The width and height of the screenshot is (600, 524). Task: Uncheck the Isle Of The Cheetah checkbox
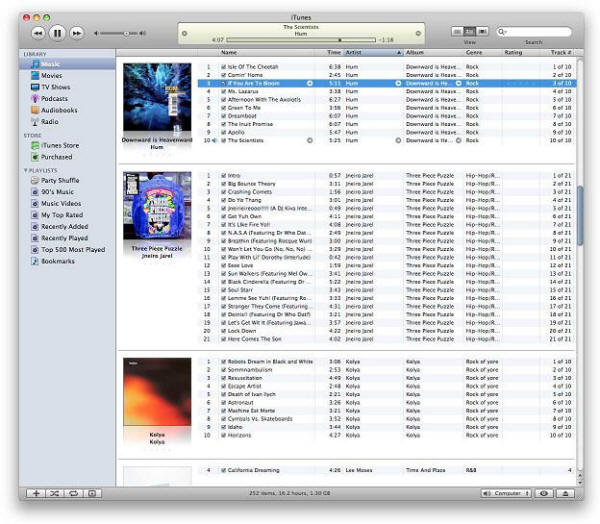click(223, 67)
